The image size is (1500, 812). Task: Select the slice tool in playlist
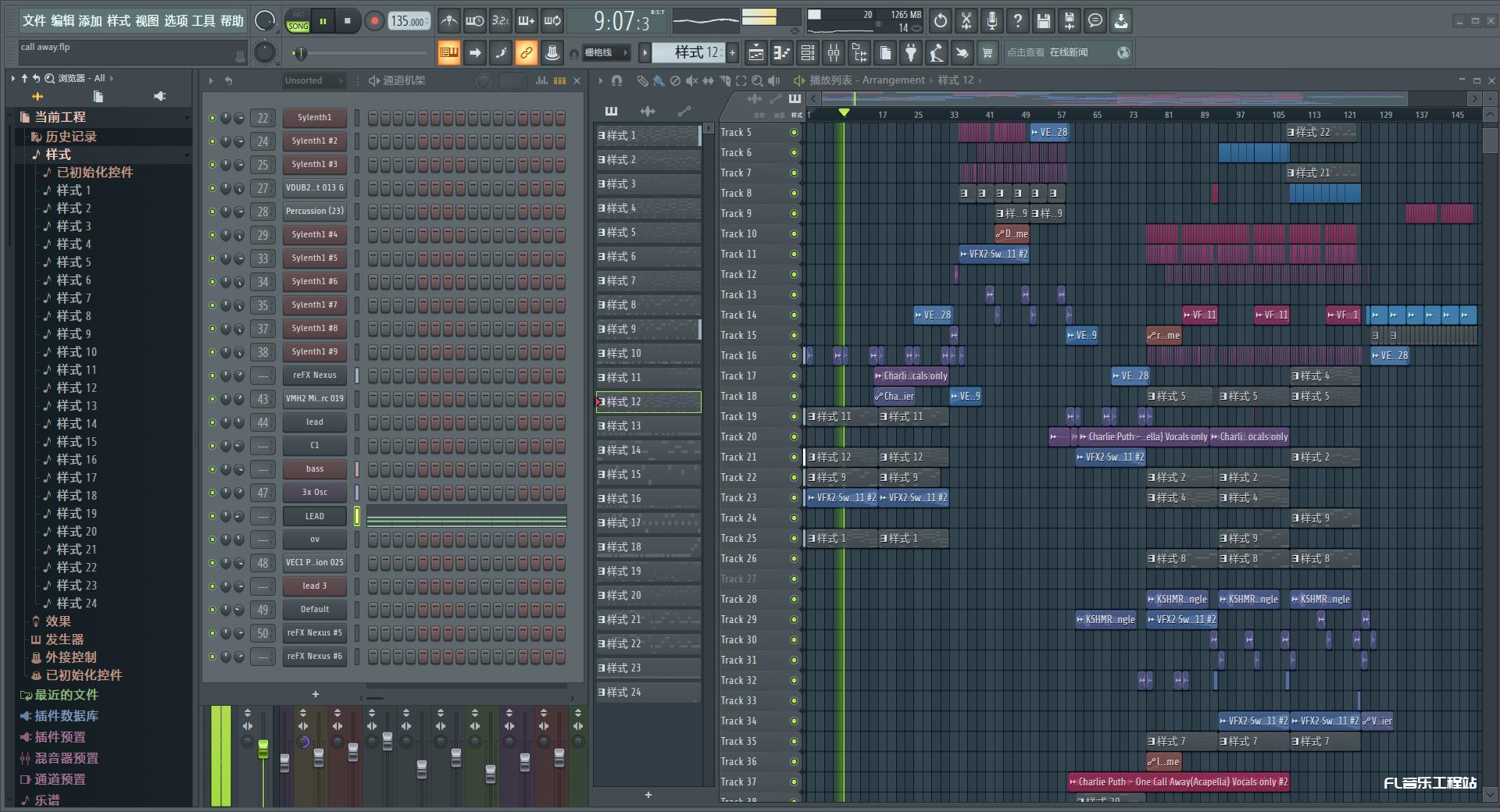coord(724,80)
